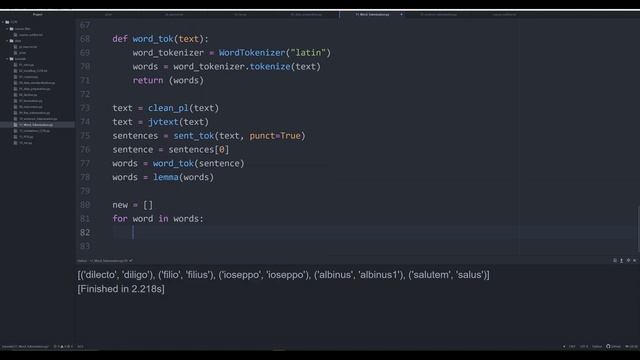Open the Project panel header tab
This screenshot has height=360, width=640.
(38, 14)
